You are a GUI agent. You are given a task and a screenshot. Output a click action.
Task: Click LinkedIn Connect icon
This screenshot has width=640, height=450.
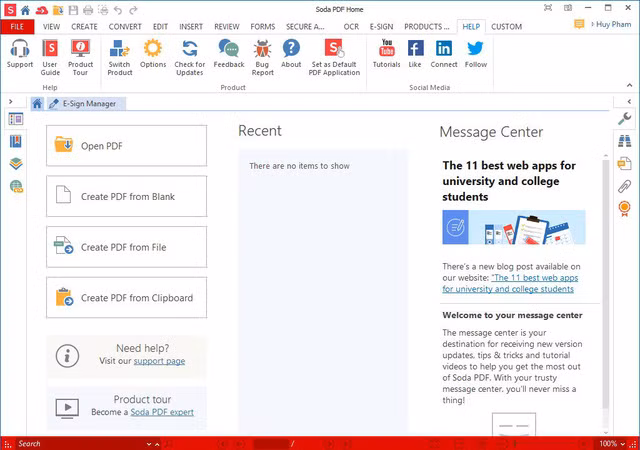(444, 48)
